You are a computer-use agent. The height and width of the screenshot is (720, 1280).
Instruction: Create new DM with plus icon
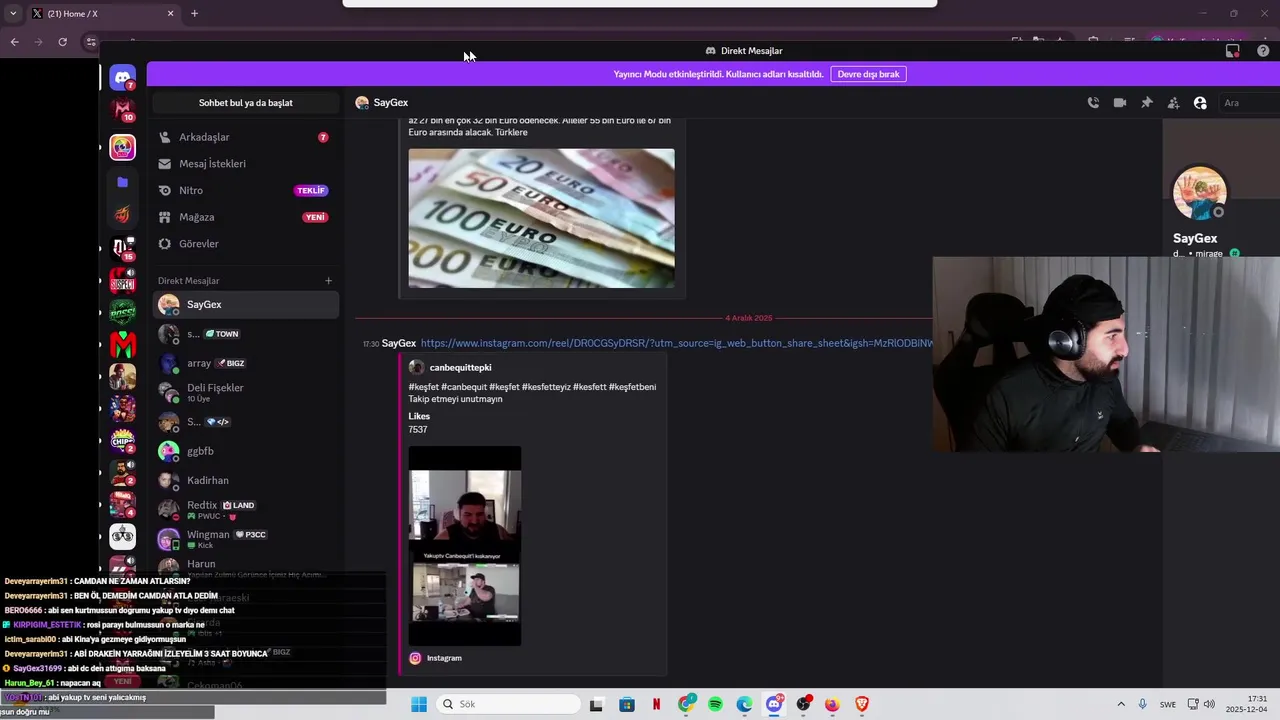pyautogui.click(x=328, y=281)
